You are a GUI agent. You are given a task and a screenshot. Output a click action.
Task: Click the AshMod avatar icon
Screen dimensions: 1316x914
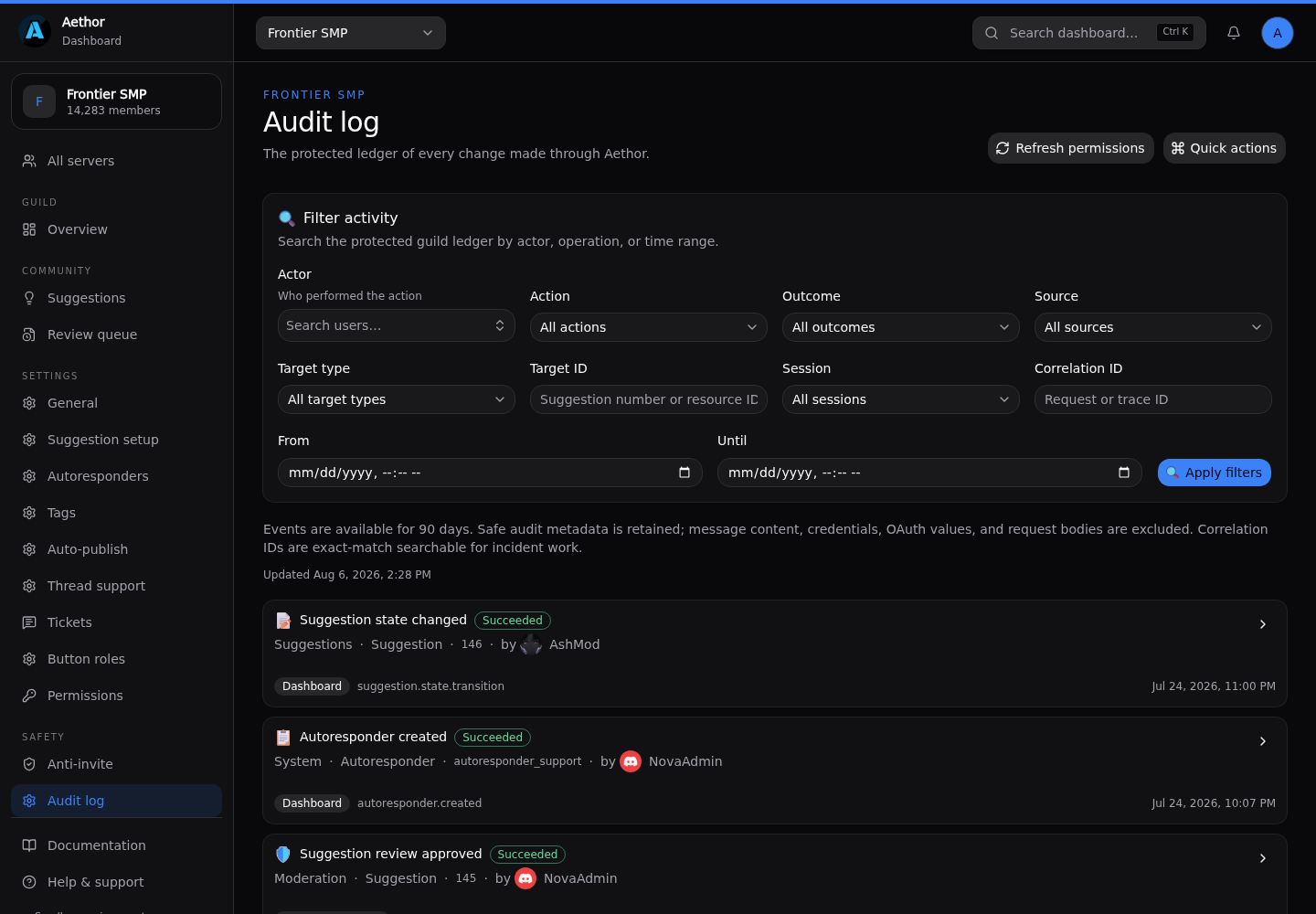click(531, 644)
